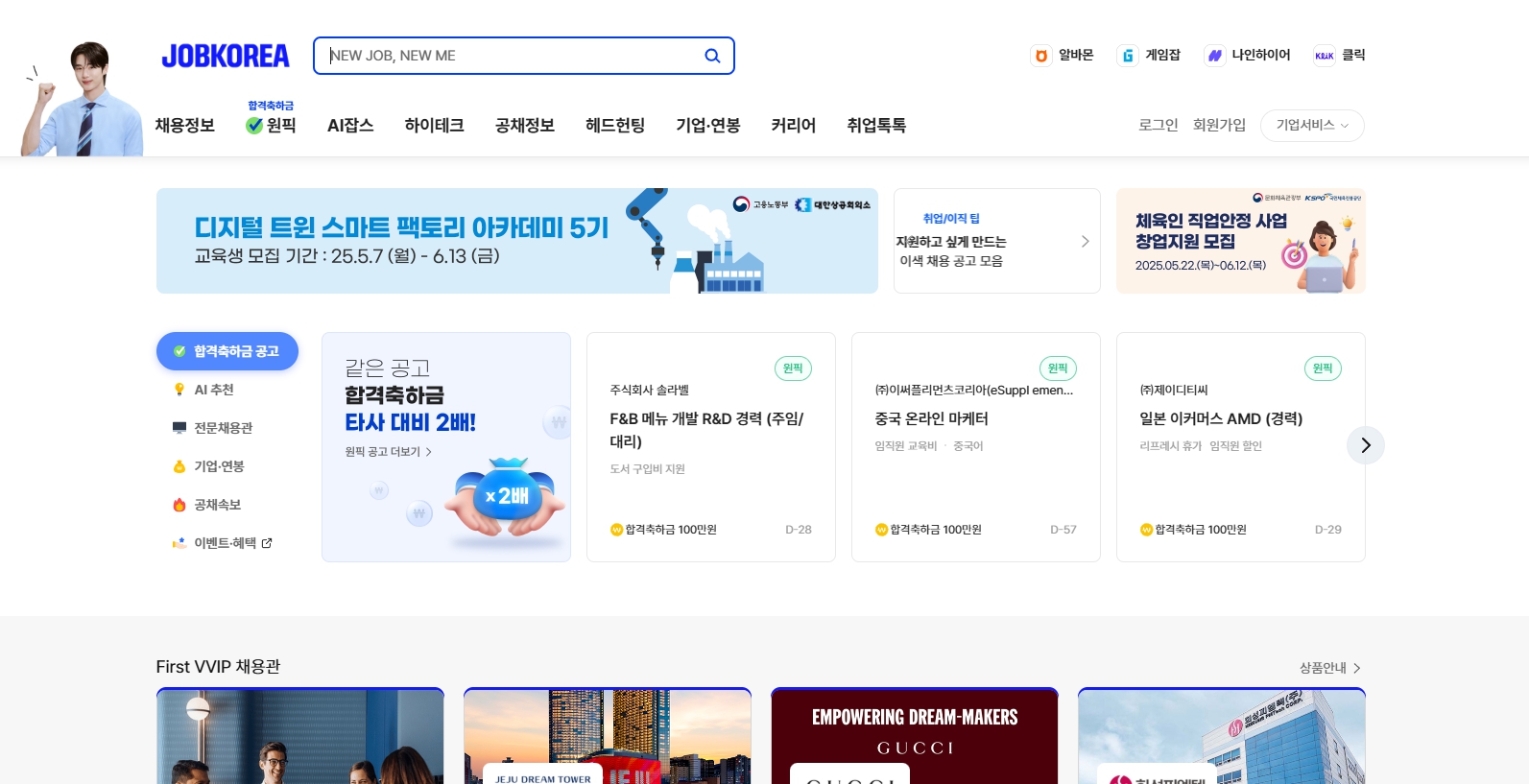
Task: Click the monitor icon for 전문채용관
Action: [x=179, y=428]
